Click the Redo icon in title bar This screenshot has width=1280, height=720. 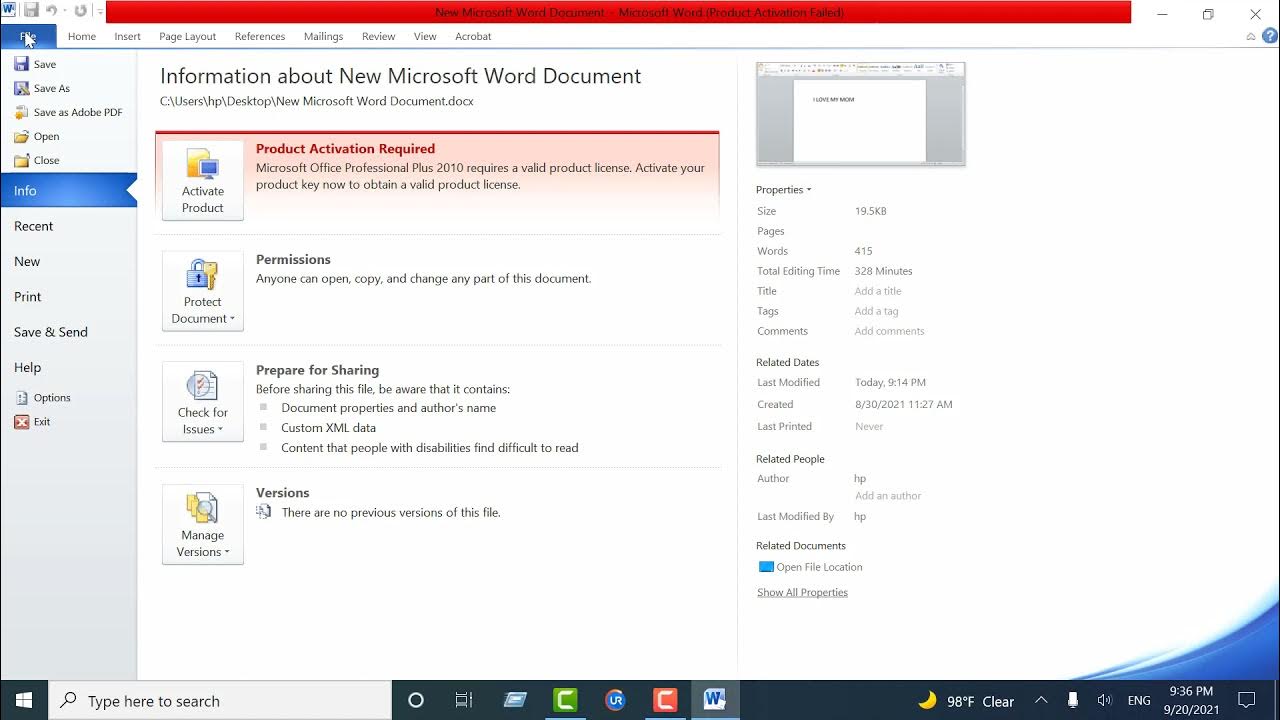(80, 11)
